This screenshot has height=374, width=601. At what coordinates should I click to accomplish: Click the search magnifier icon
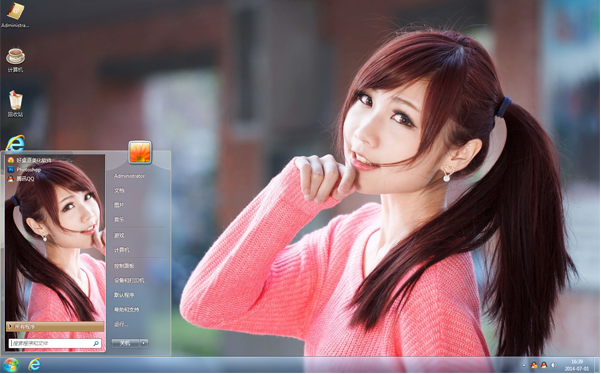point(96,343)
